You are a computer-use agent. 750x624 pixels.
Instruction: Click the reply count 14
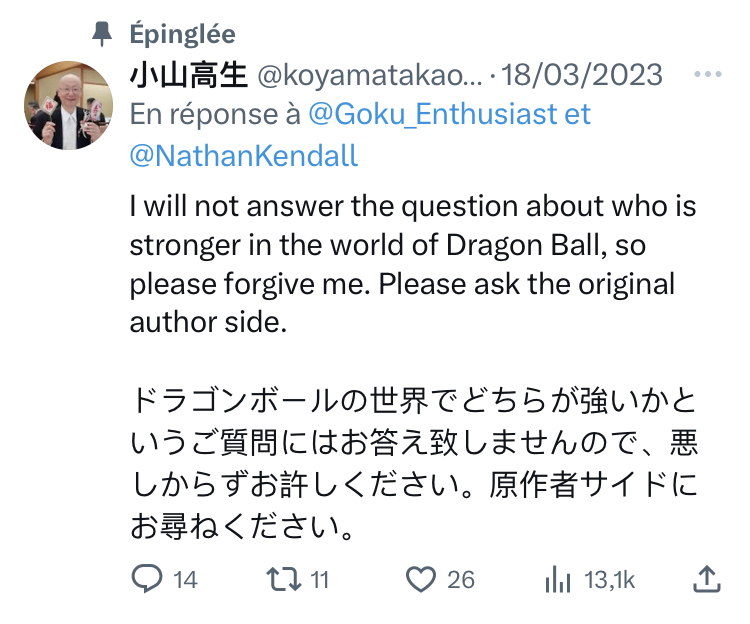(184, 579)
